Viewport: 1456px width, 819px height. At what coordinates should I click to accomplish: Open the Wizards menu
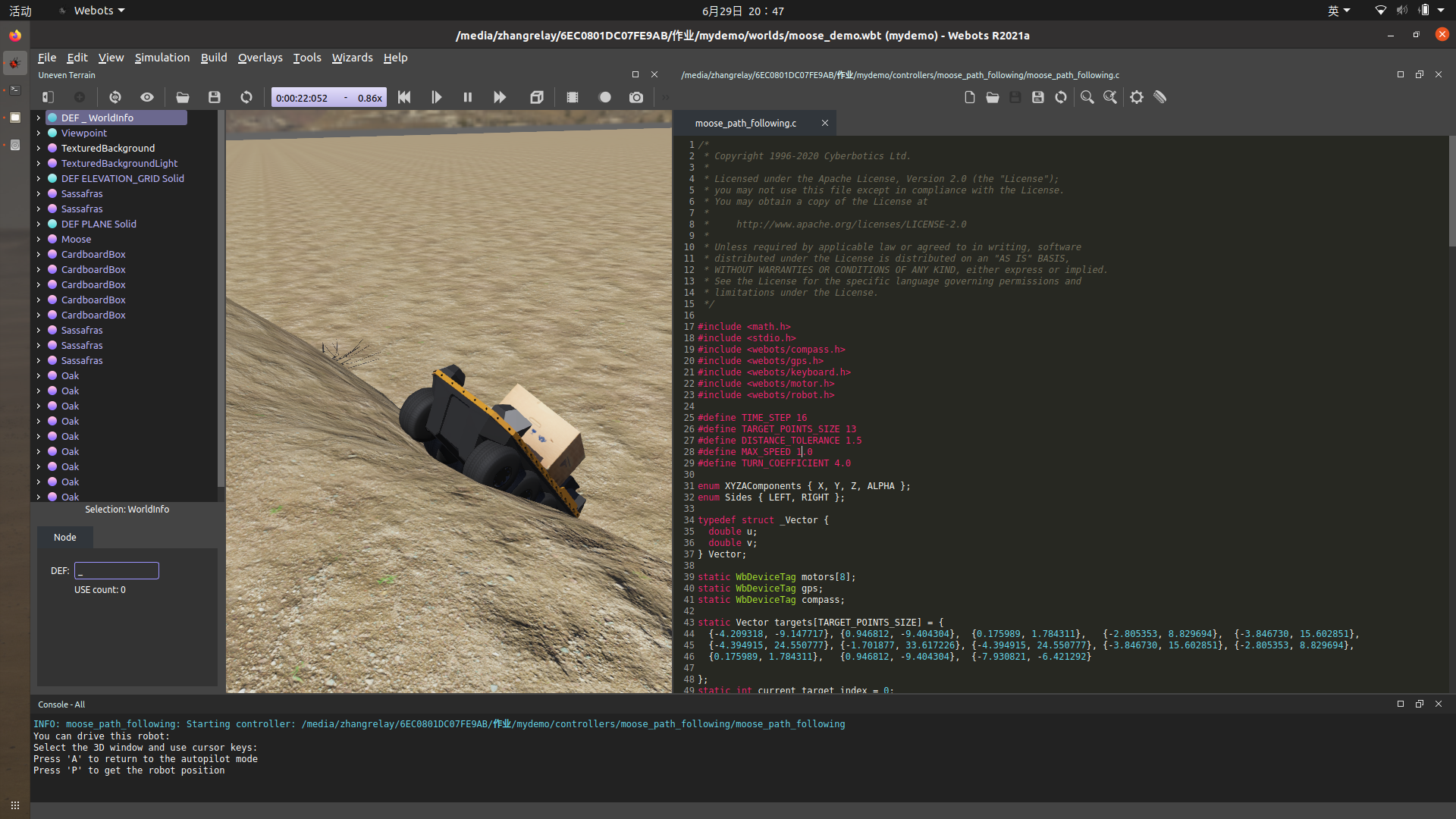(x=352, y=57)
